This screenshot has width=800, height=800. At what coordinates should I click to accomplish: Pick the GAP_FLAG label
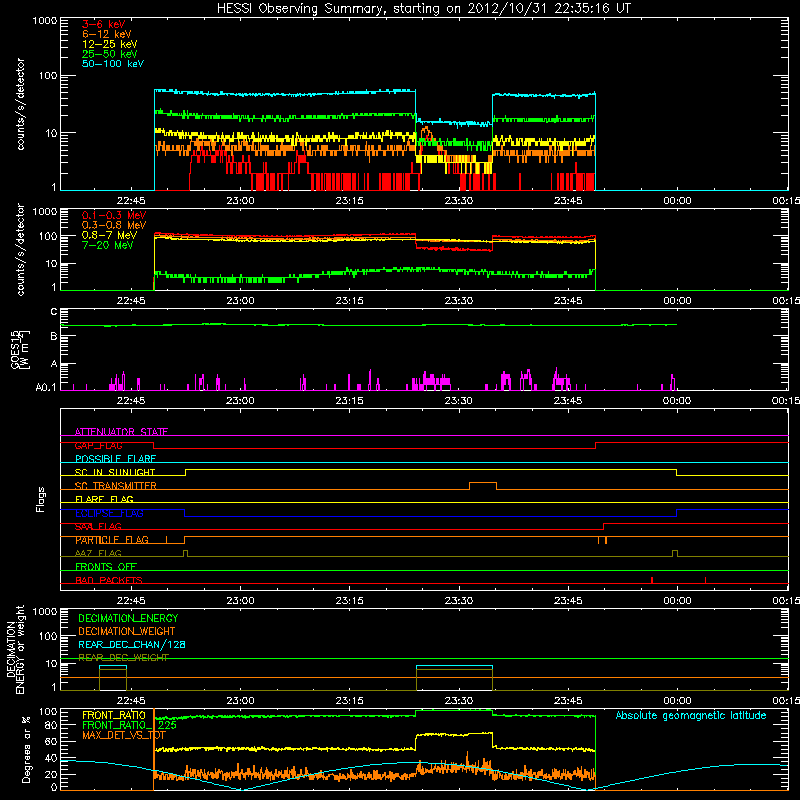point(98,445)
